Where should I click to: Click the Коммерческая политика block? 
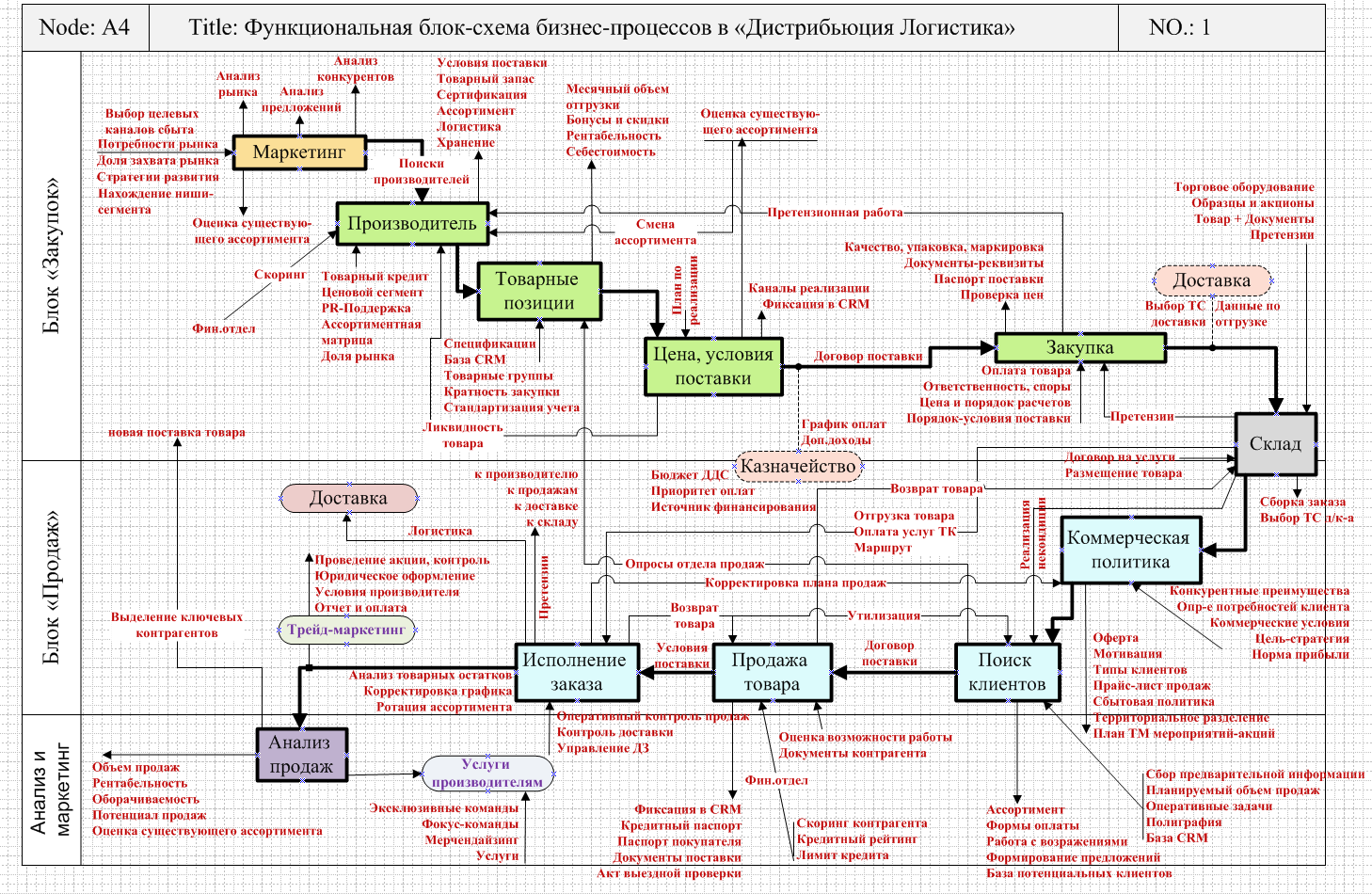pyautogui.click(x=1130, y=550)
